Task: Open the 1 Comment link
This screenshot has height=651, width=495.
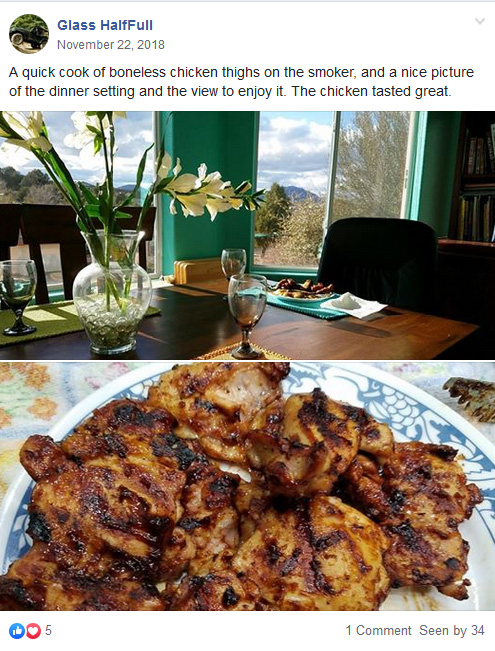Action: pyautogui.click(x=378, y=631)
